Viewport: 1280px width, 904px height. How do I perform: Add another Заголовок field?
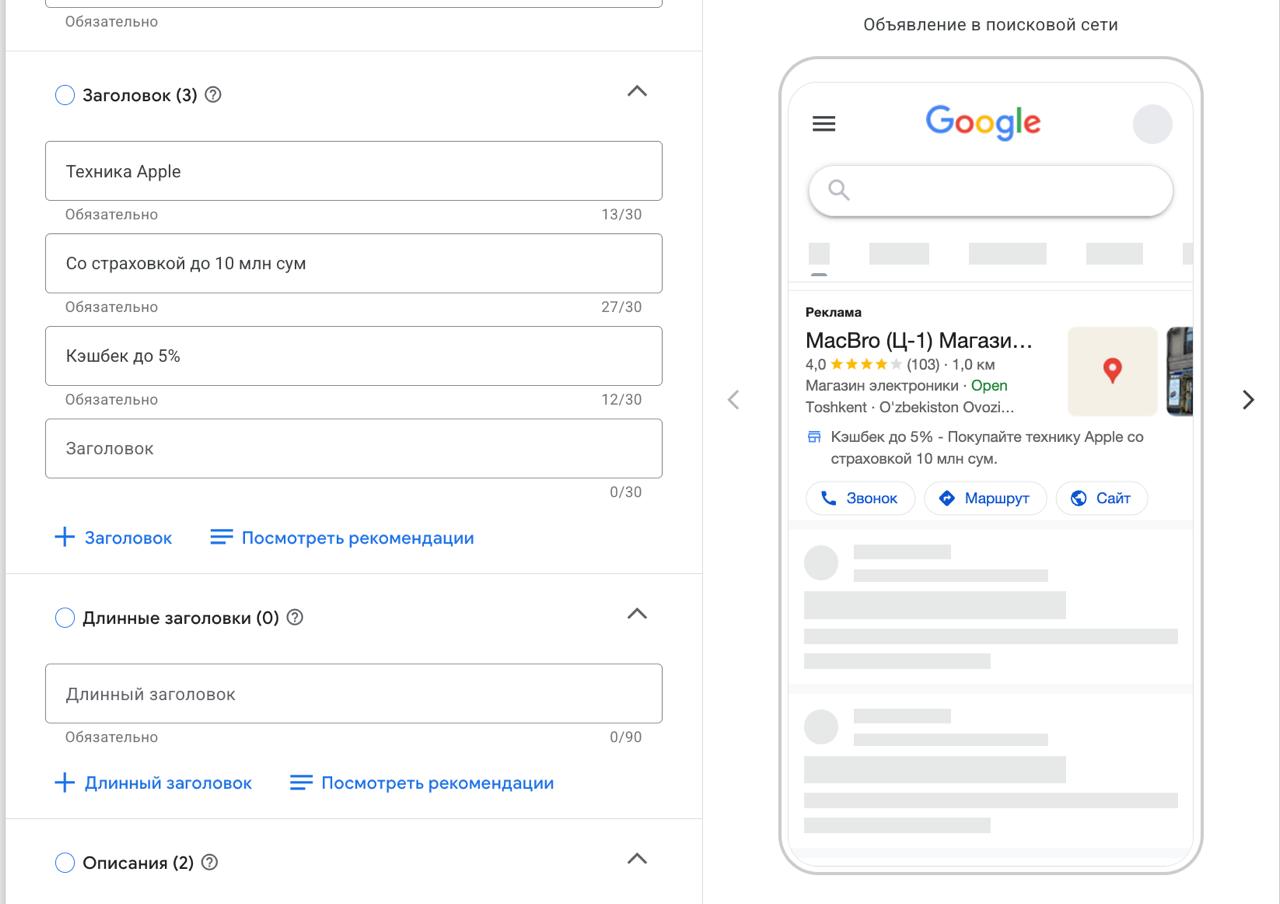[x=113, y=538]
